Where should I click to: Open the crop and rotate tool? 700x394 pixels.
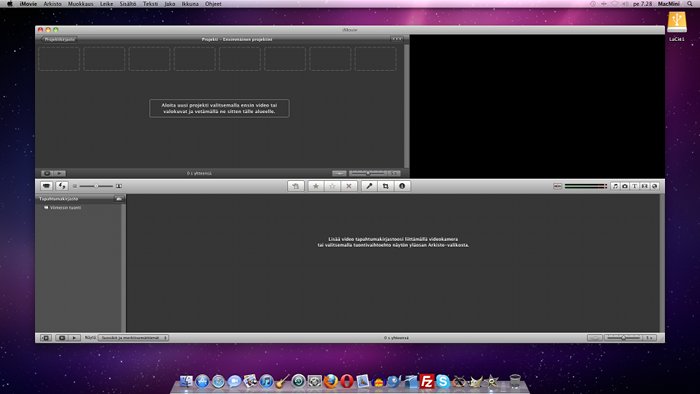385,186
